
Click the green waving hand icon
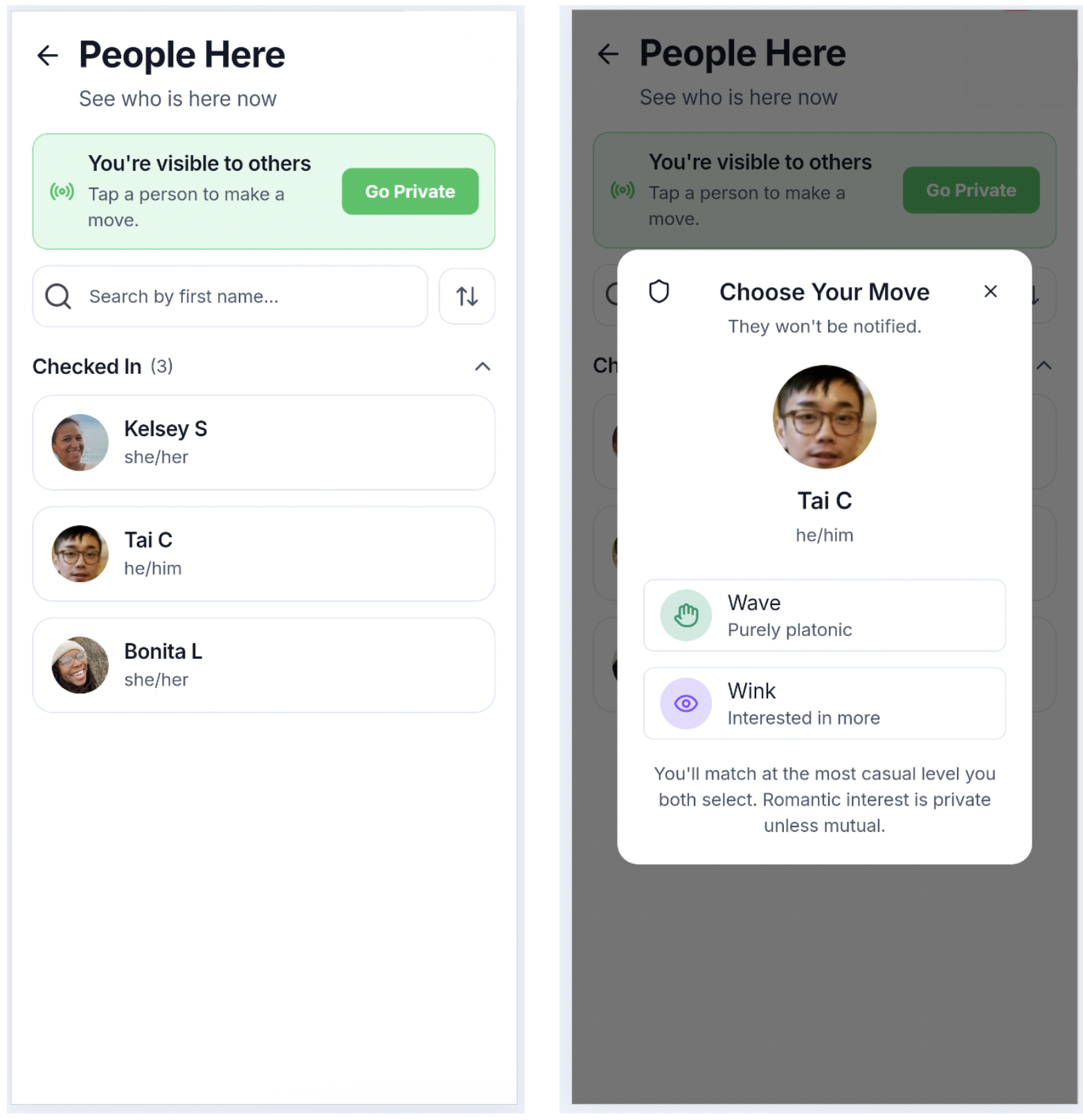686,615
